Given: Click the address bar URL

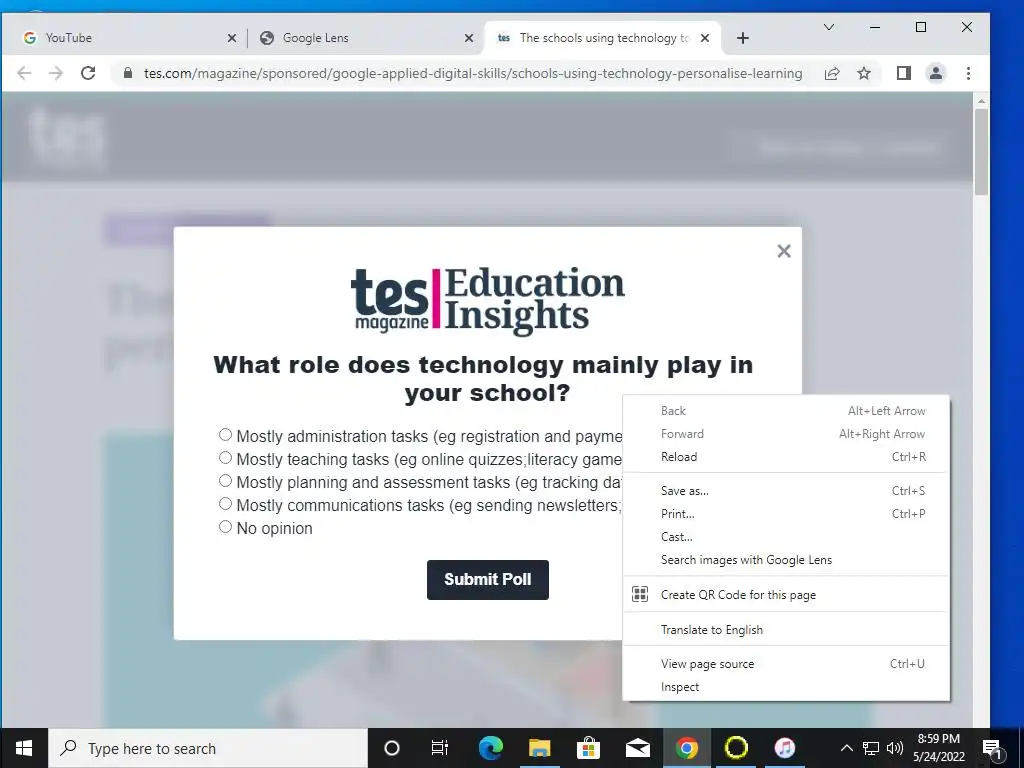Looking at the screenshot, I should coord(473,73).
